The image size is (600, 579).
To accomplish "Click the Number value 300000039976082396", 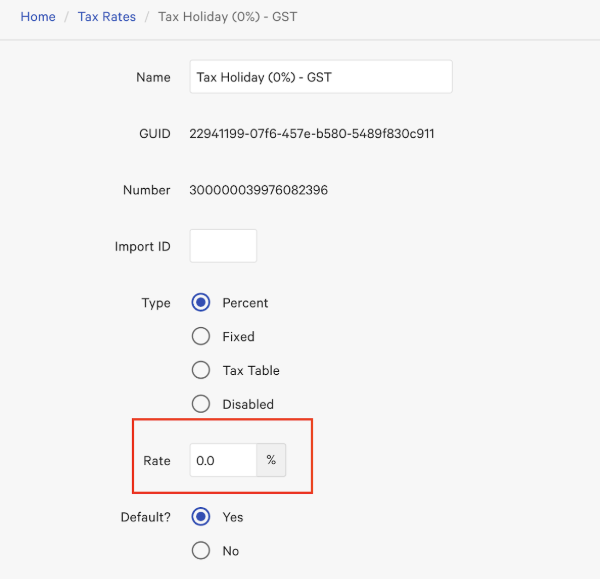I will click(258, 190).
